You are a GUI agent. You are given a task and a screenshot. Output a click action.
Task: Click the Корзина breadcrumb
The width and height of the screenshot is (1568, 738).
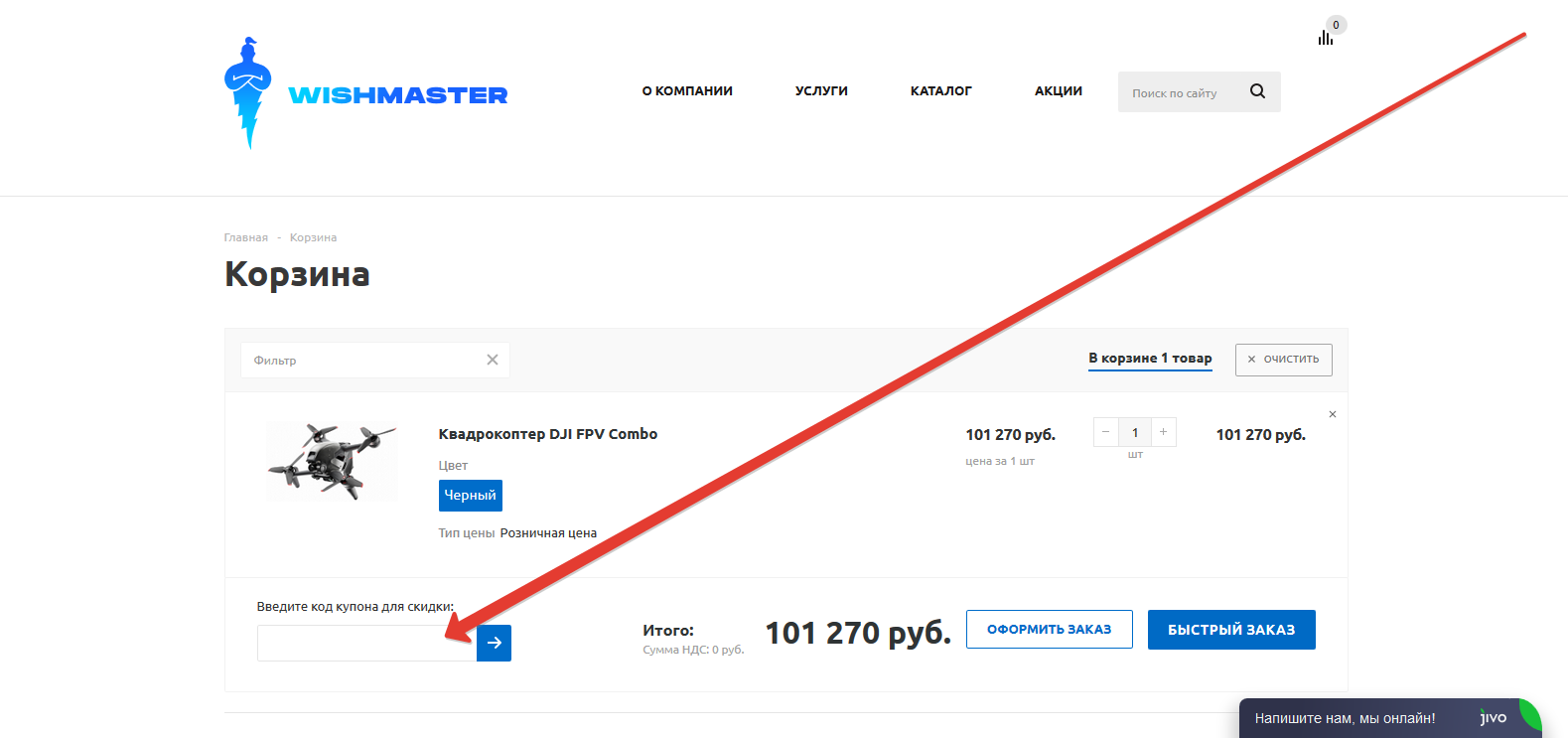point(313,237)
